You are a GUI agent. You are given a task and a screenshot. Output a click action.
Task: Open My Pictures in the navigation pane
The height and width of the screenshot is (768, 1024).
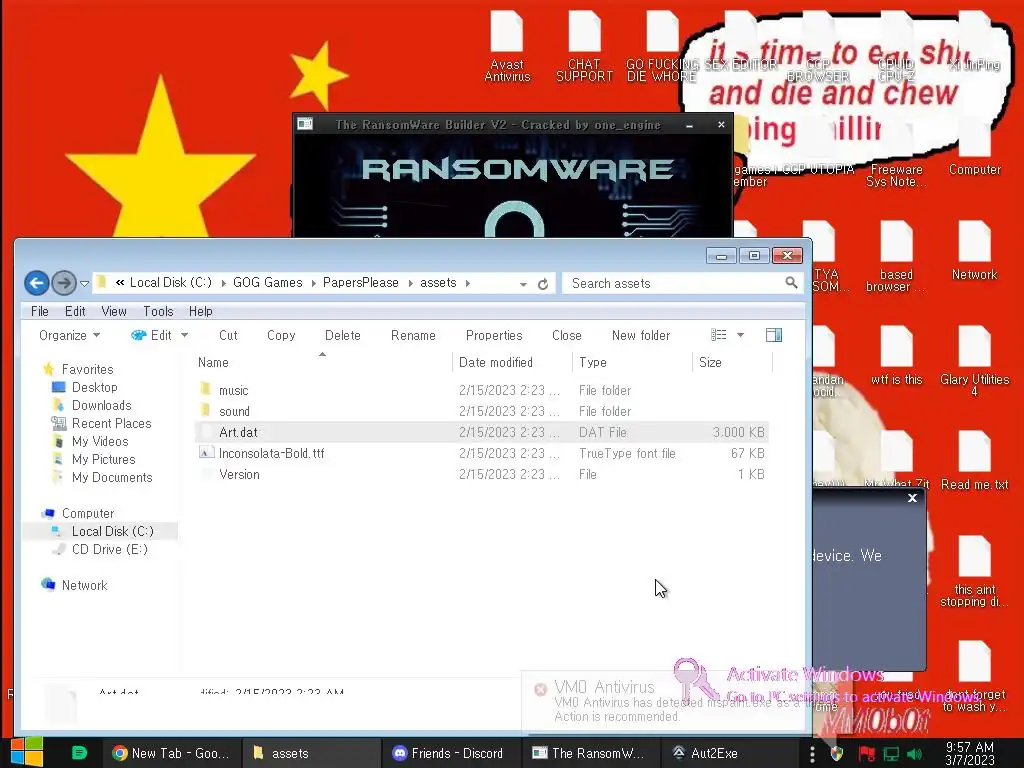(103, 459)
